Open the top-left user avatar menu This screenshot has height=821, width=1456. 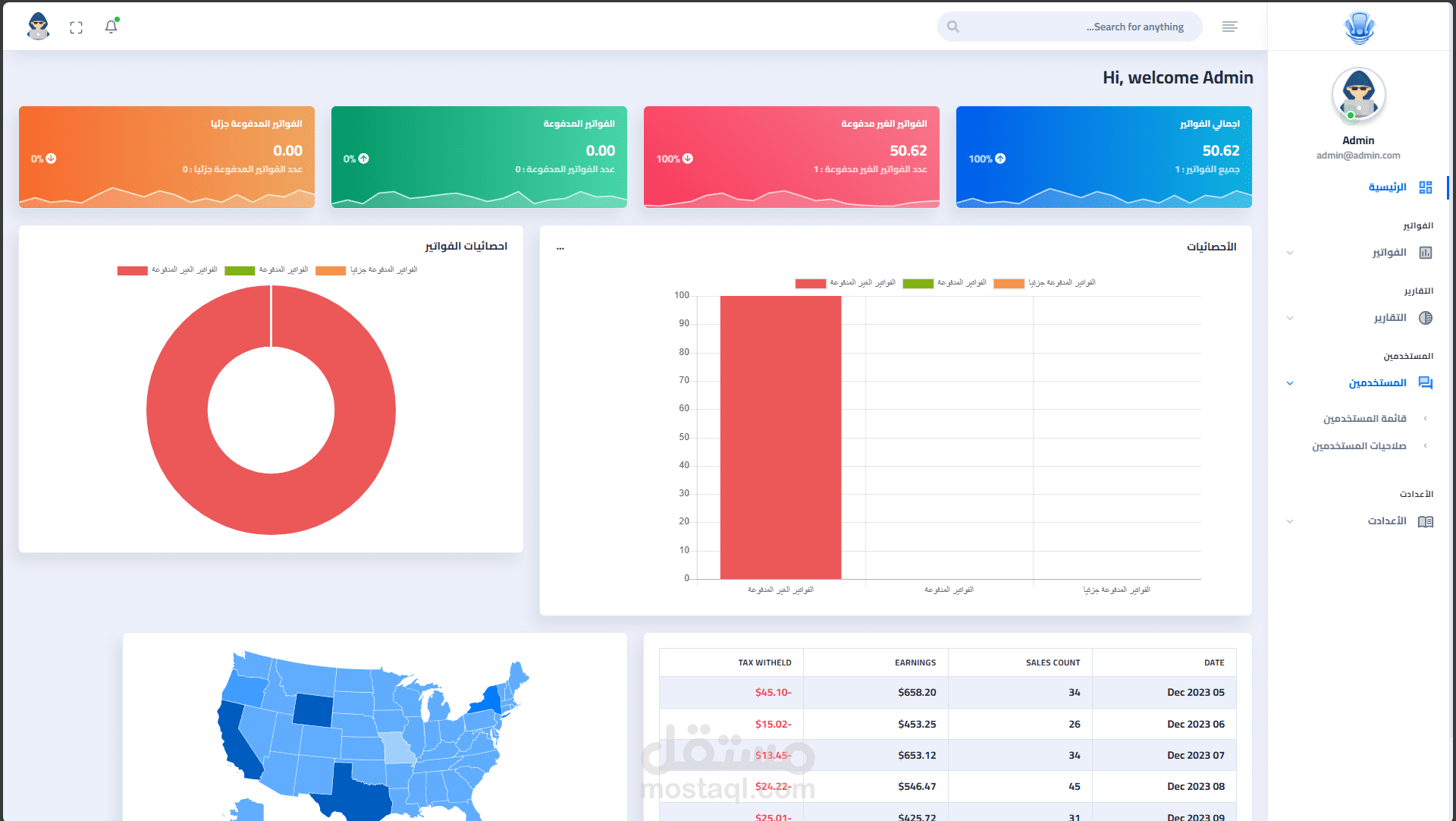(x=38, y=27)
